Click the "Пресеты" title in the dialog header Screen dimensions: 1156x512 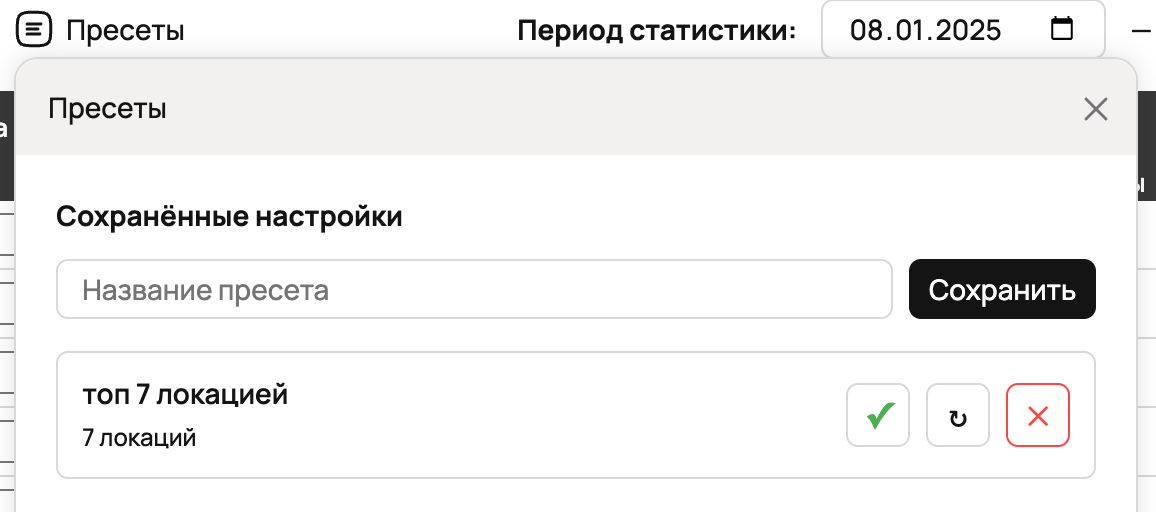(107, 108)
